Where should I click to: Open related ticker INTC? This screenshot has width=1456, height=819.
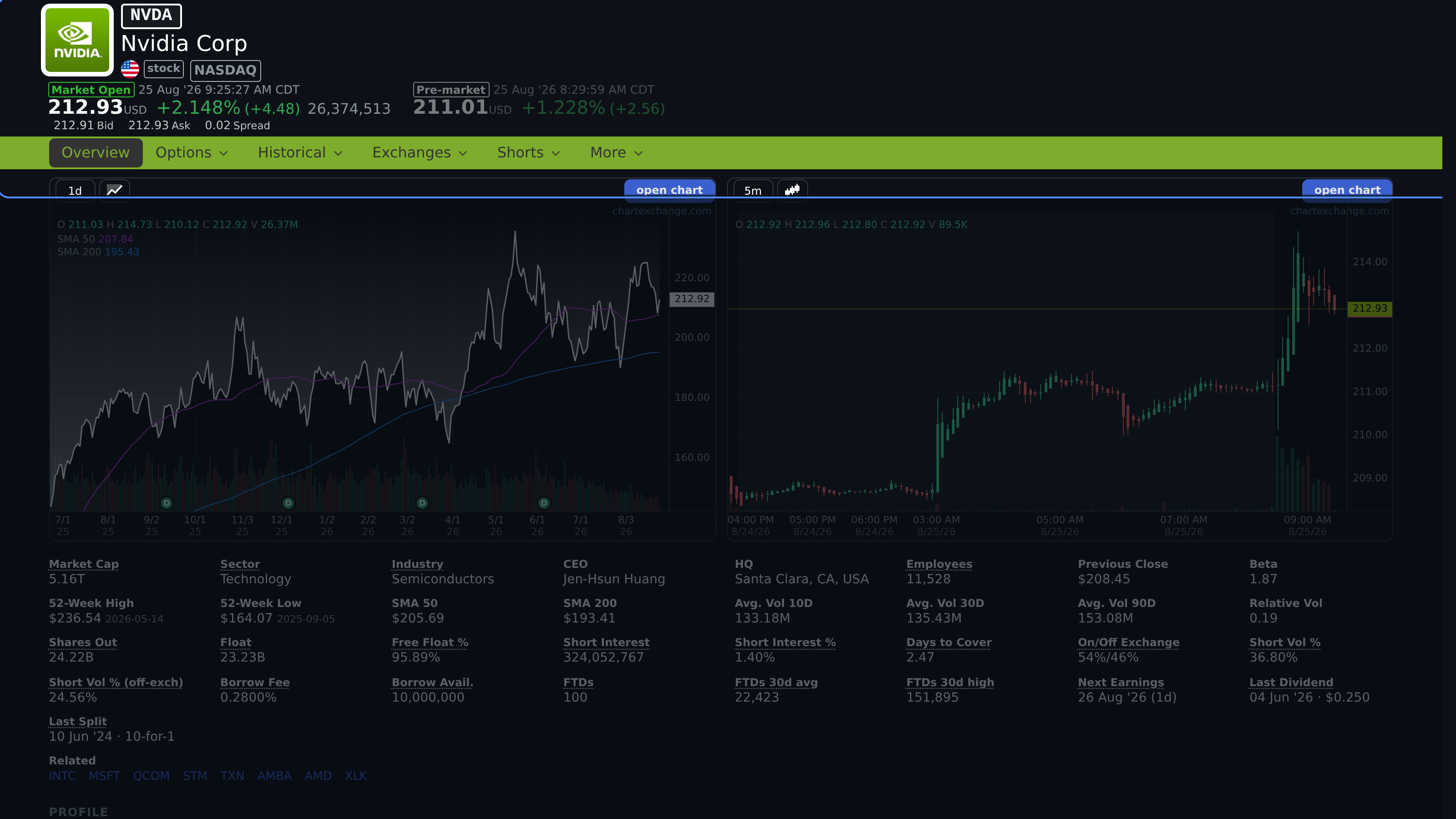point(62,775)
